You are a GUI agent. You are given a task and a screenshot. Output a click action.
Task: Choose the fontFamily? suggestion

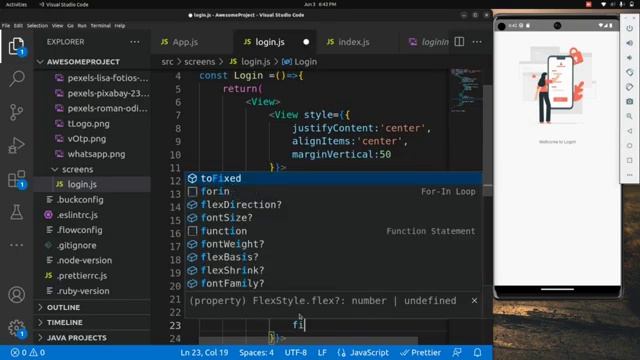[333, 283]
